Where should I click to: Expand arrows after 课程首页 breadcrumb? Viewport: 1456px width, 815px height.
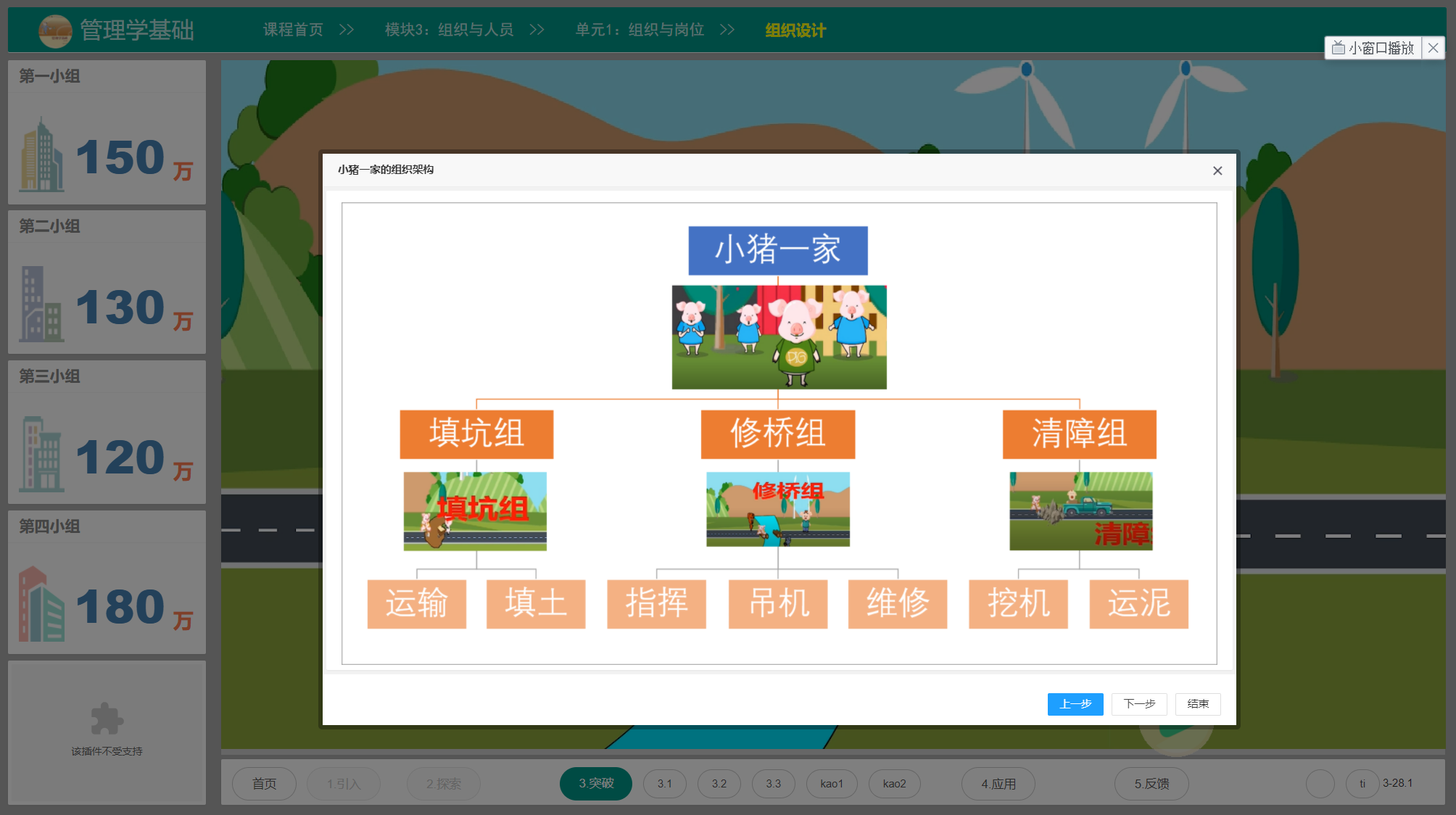[x=347, y=30]
